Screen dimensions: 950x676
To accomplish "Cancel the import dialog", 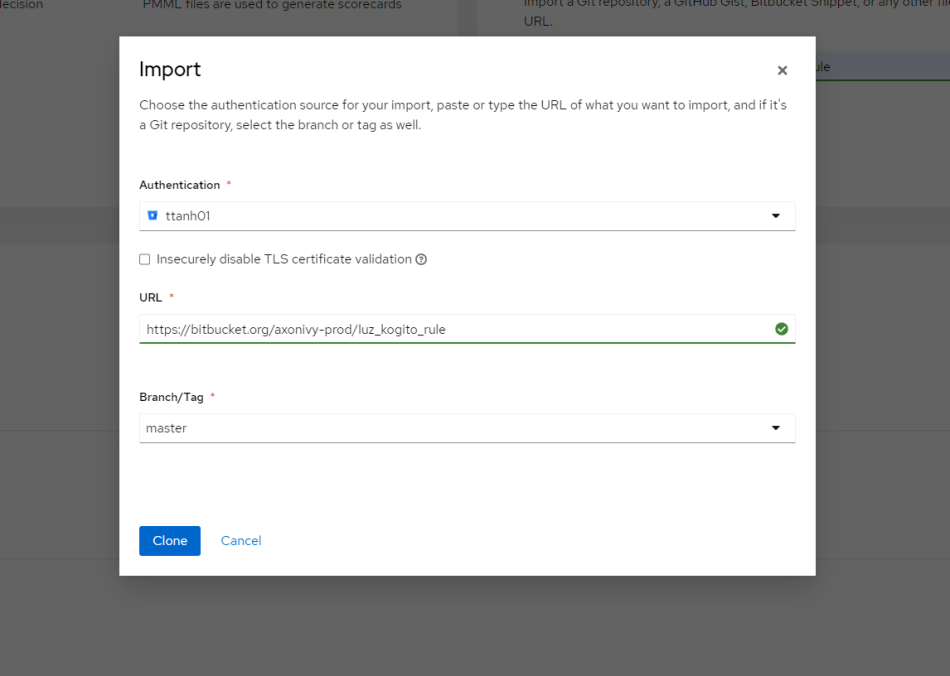I will coord(241,540).
